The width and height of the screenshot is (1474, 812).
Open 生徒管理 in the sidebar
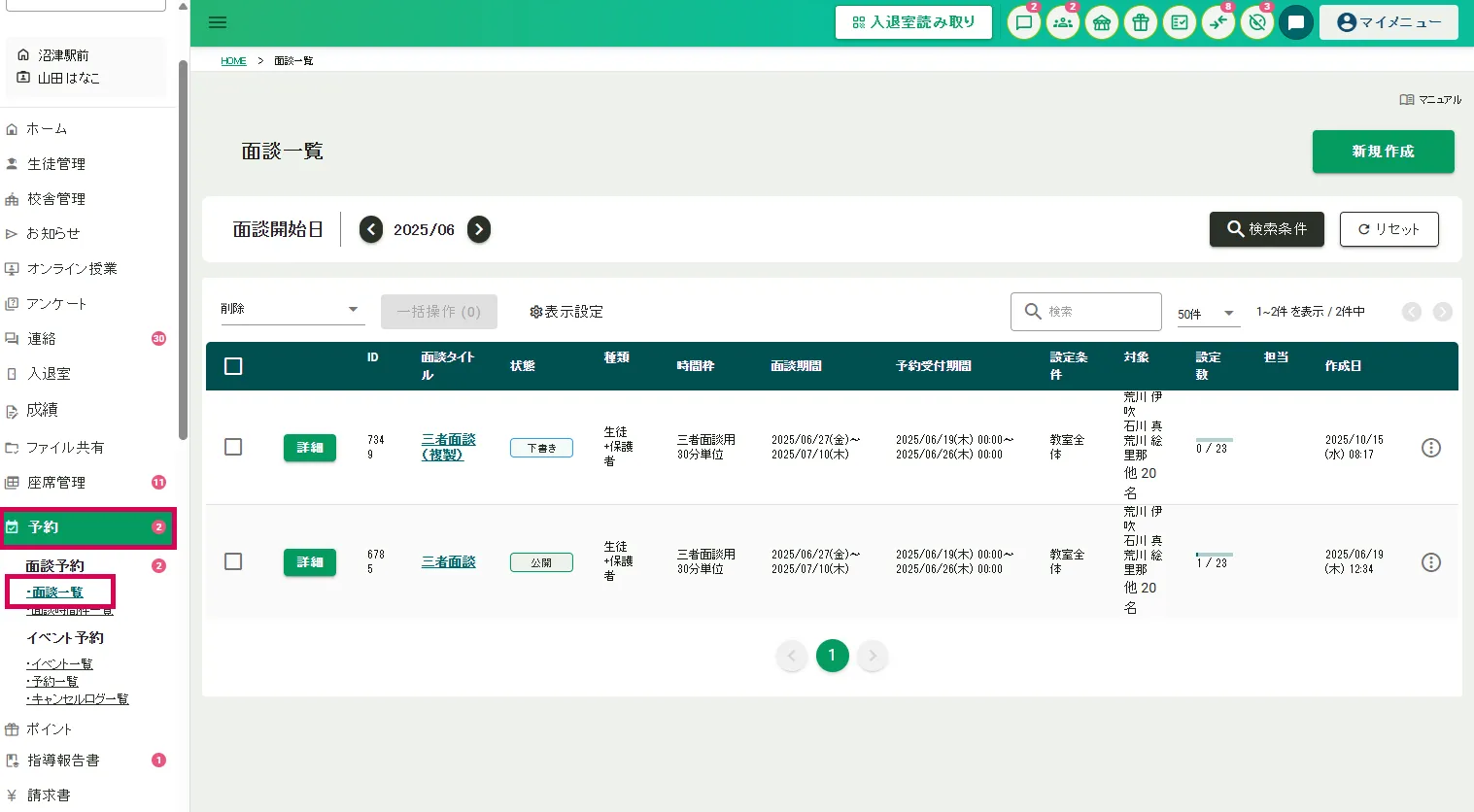pos(56,164)
